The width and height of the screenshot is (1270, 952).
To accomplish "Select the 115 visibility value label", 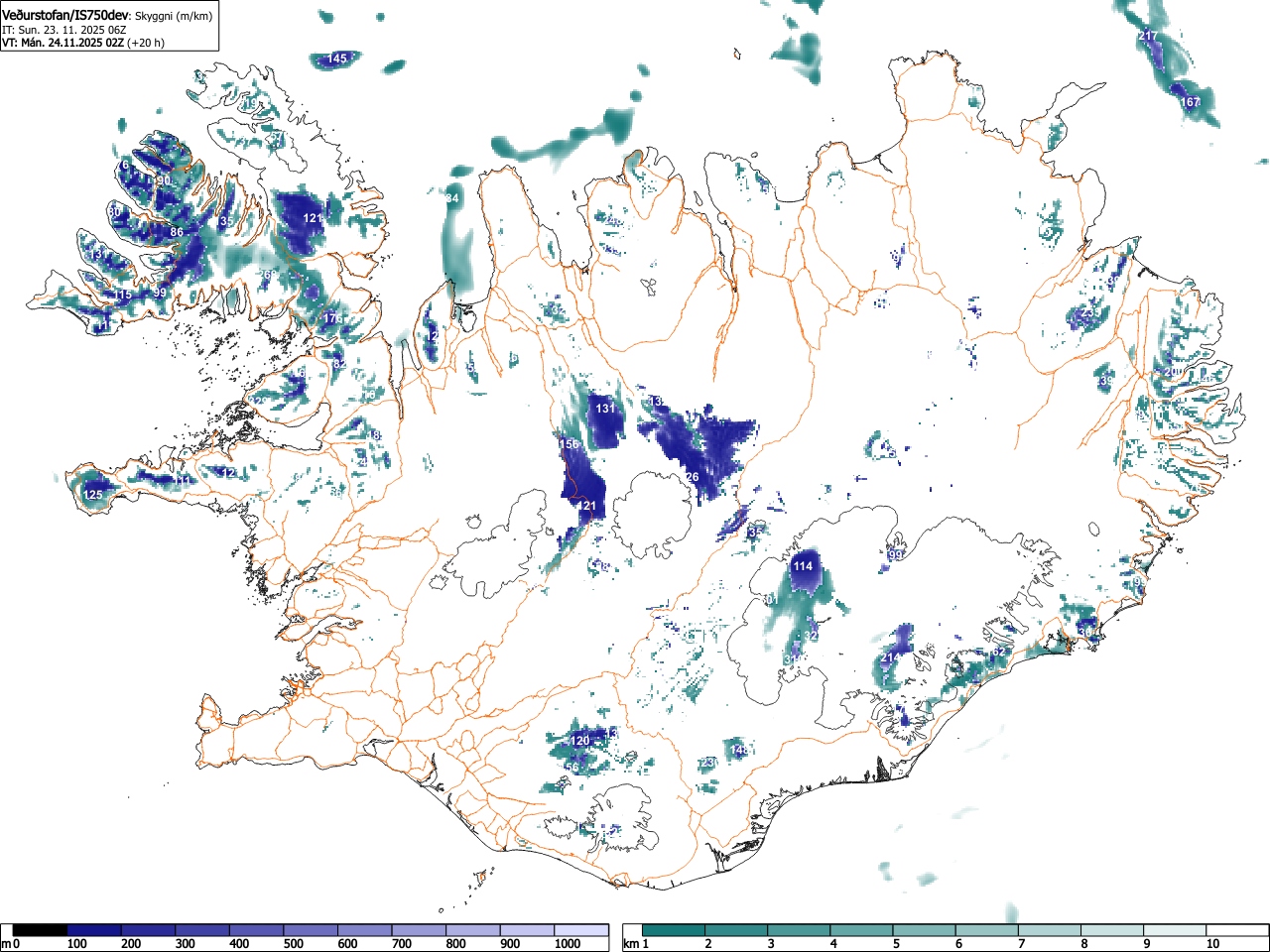I will (123, 296).
